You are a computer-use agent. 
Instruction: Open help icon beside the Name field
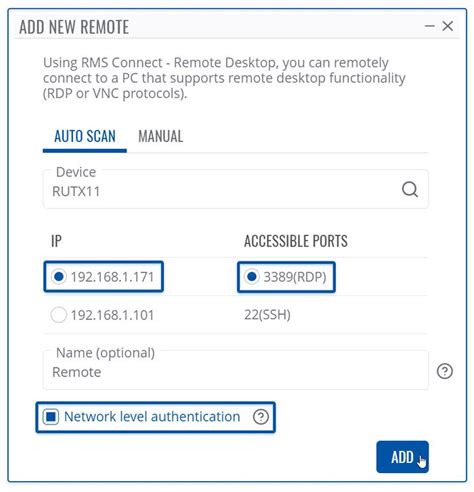click(x=445, y=371)
